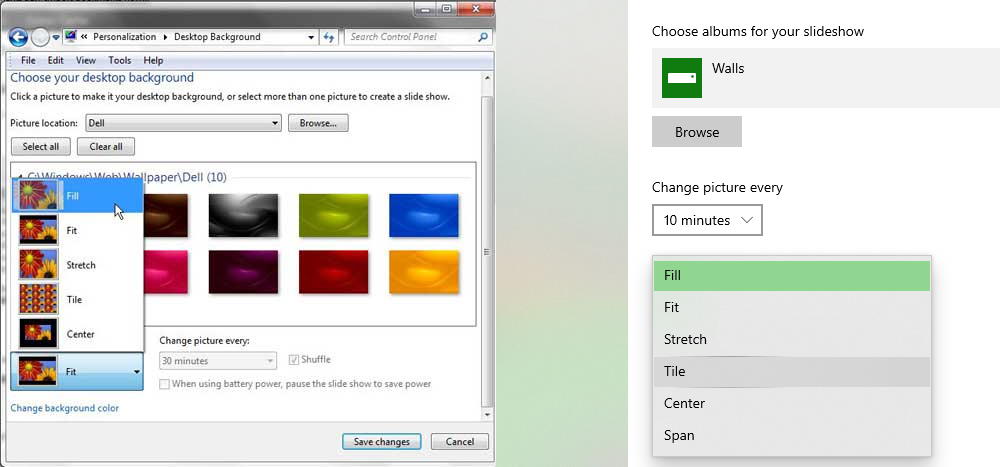
Task: Open the Tools menu
Action: 119,60
